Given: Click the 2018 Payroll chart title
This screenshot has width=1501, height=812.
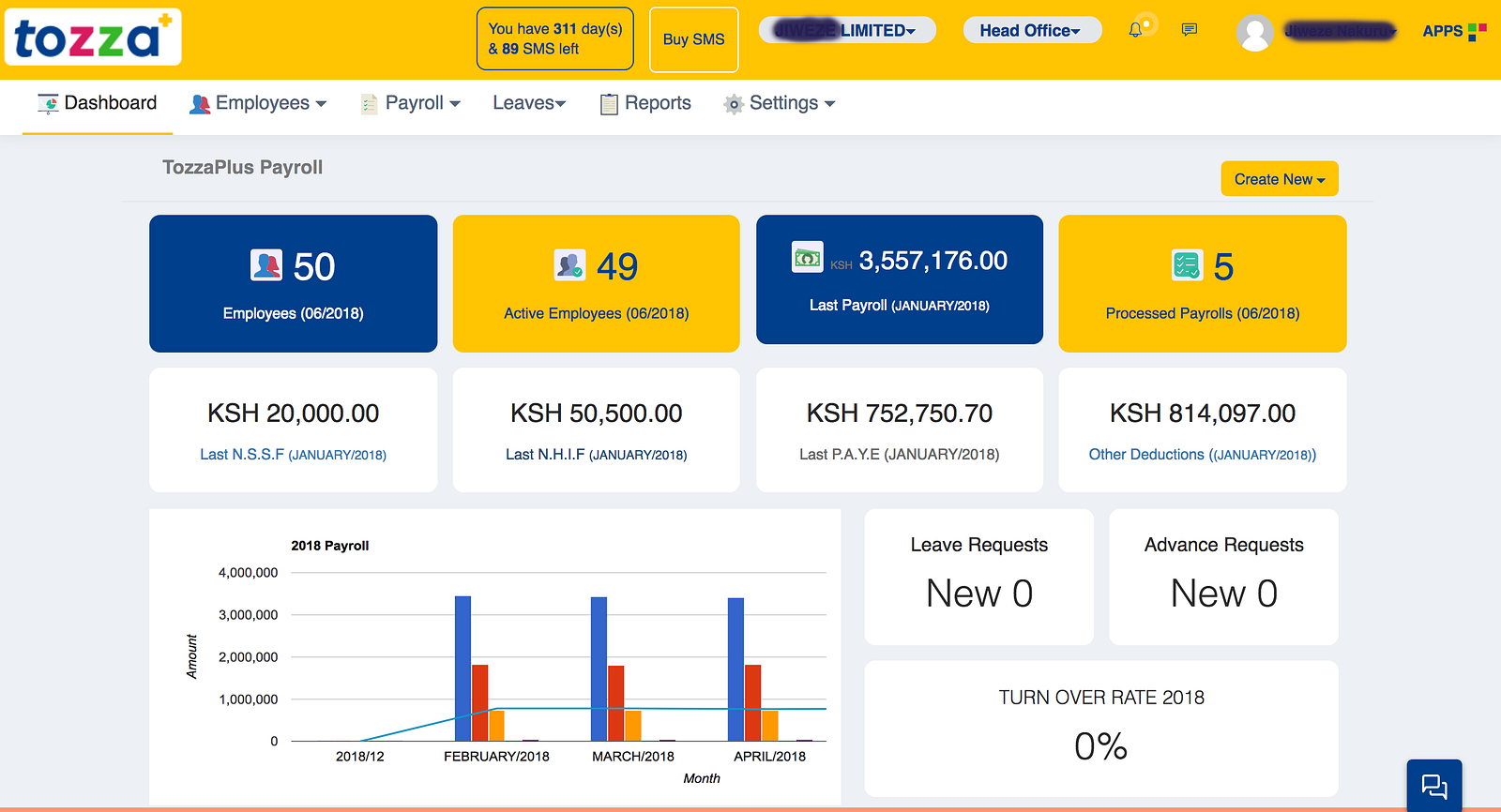Looking at the screenshot, I should click(330, 546).
